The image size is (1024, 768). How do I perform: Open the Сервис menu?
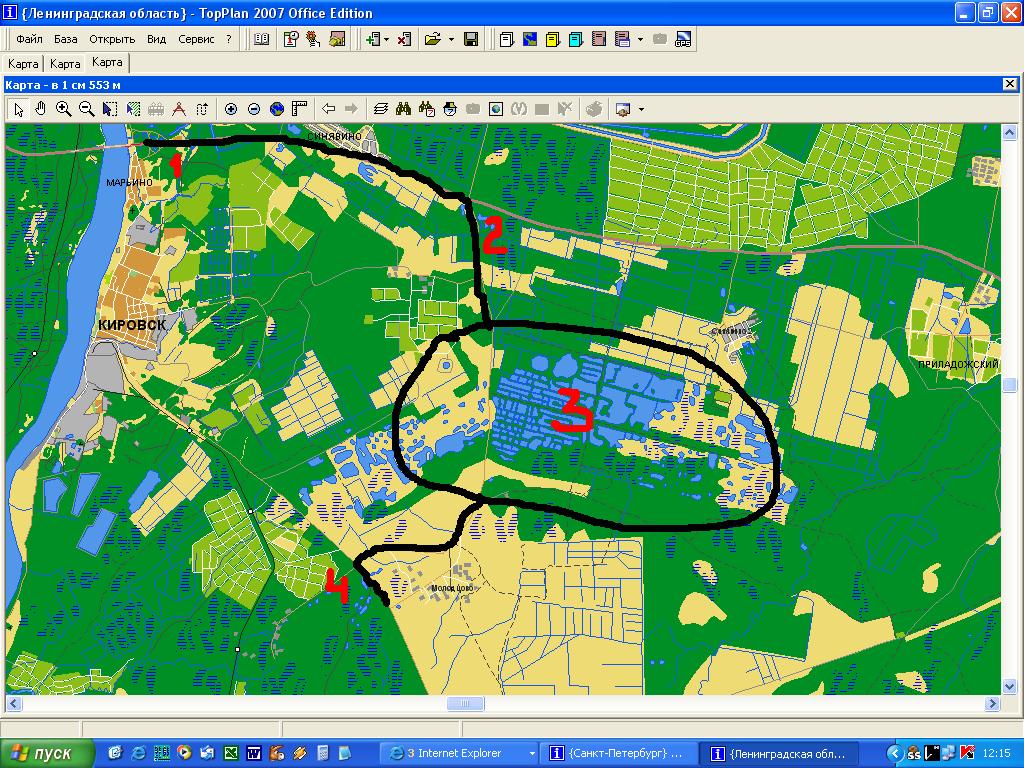196,40
